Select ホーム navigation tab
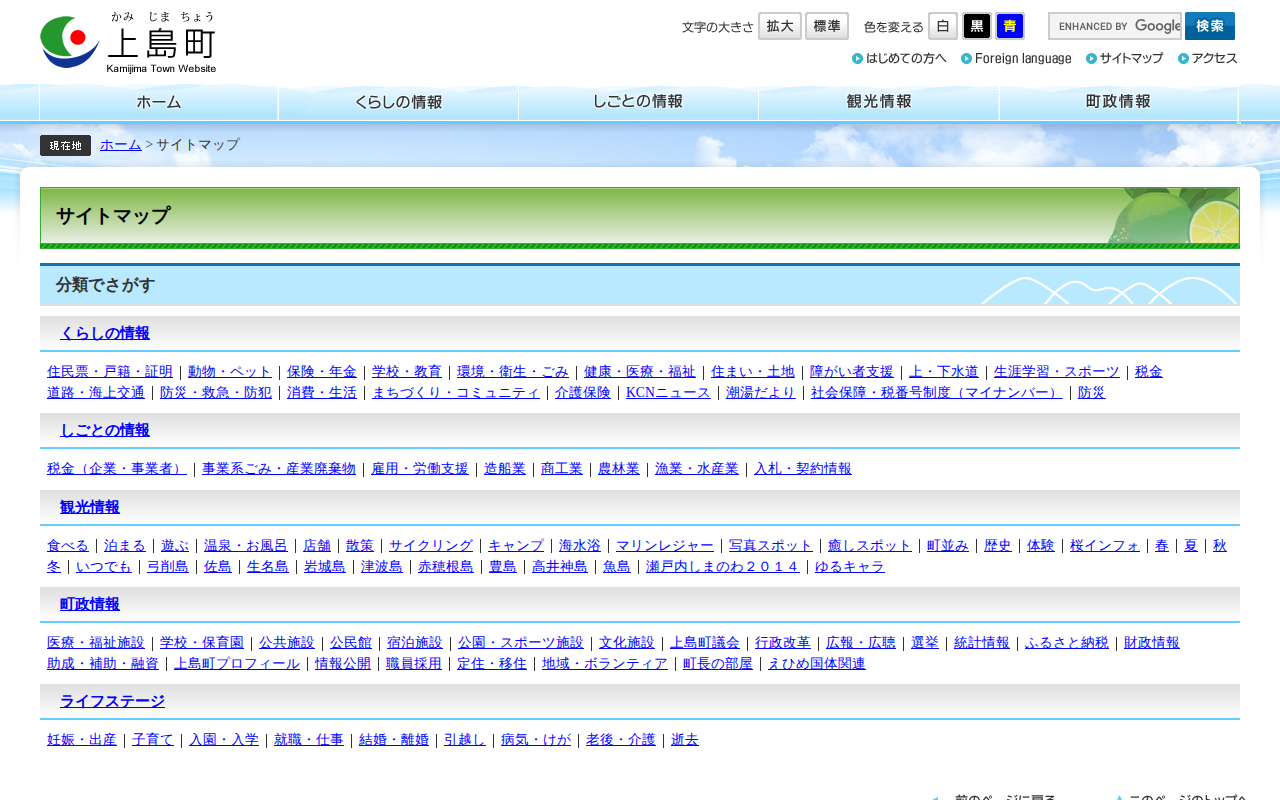Image resolution: width=1280 pixels, height=800 pixels. [x=159, y=103]
